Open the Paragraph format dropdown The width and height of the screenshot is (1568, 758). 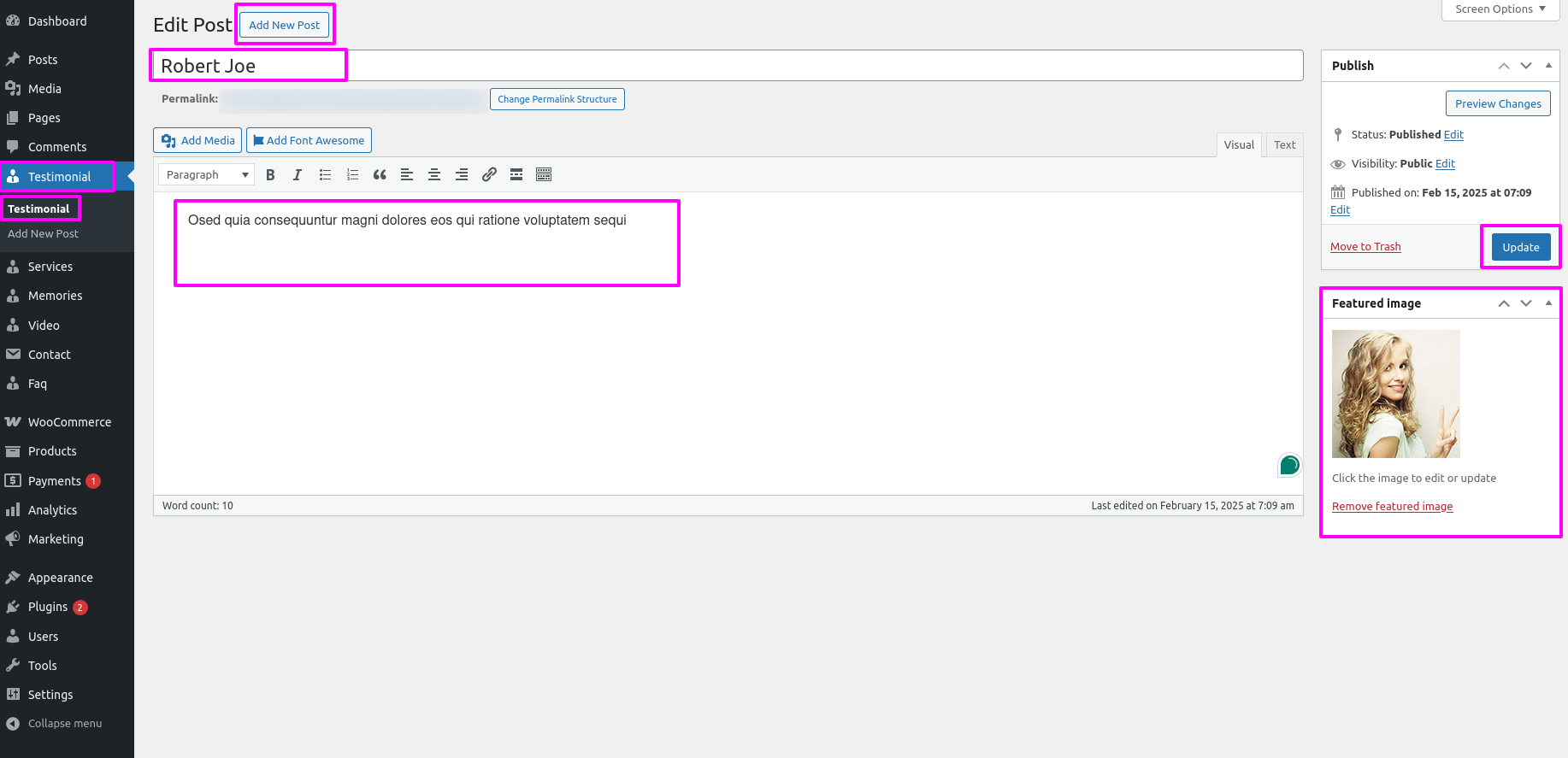pos(207,175)
